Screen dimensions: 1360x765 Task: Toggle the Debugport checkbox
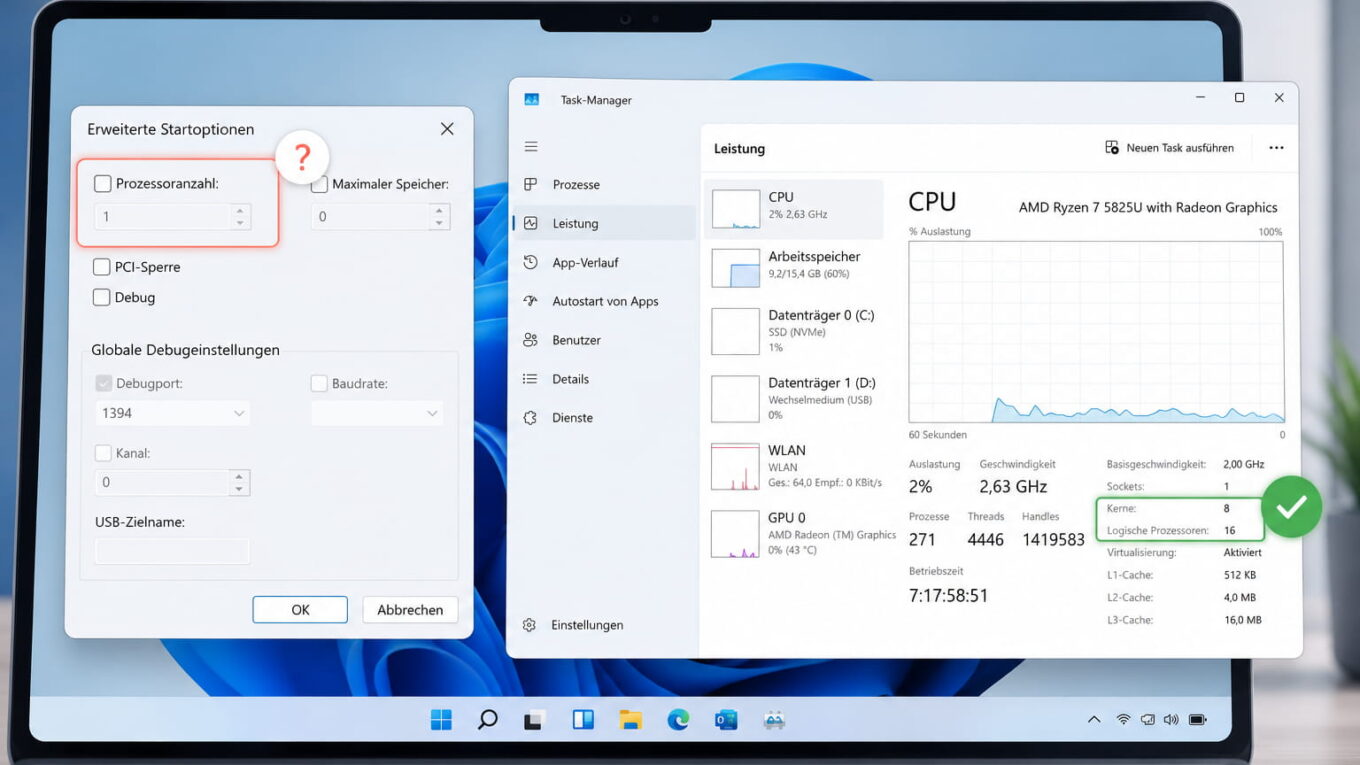(103, 383)
